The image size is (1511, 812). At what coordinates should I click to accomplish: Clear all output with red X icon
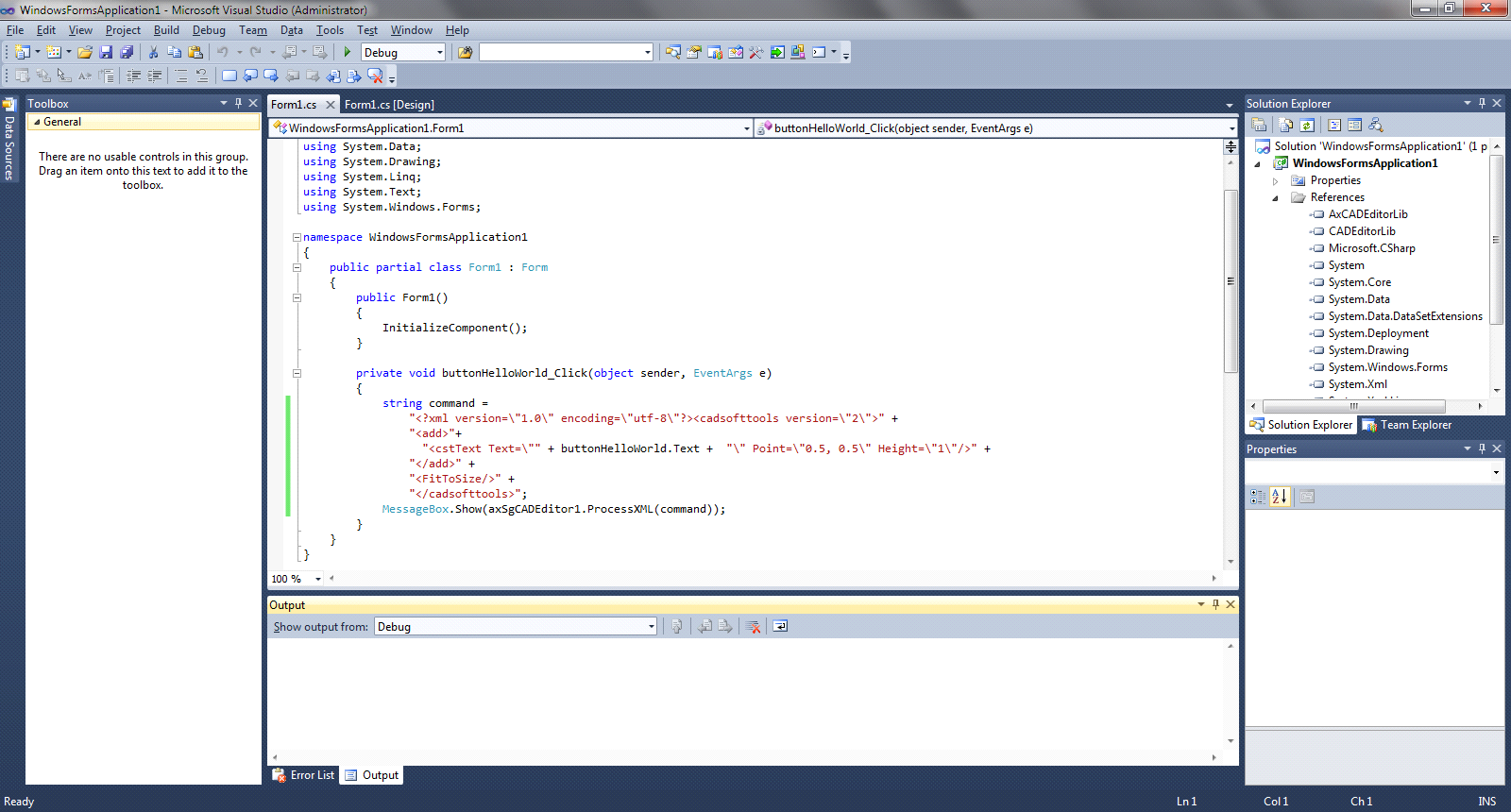tap(754, 626)
